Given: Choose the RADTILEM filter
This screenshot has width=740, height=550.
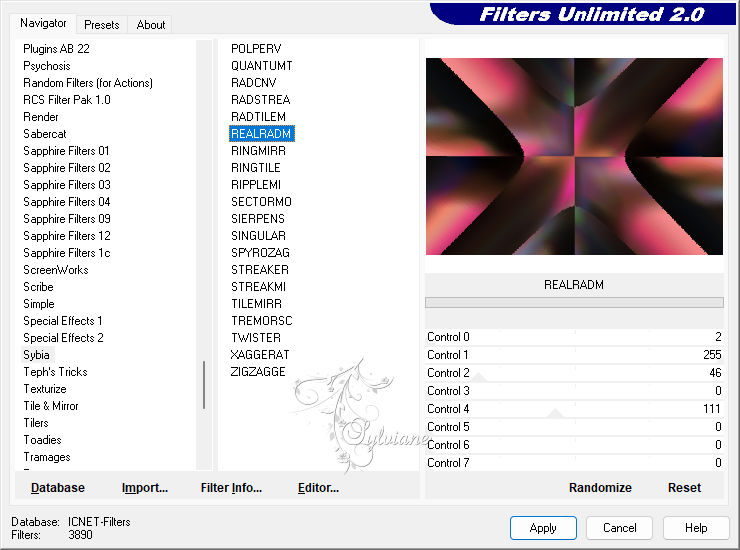Looking at the screenshot, I should point(258,117).
